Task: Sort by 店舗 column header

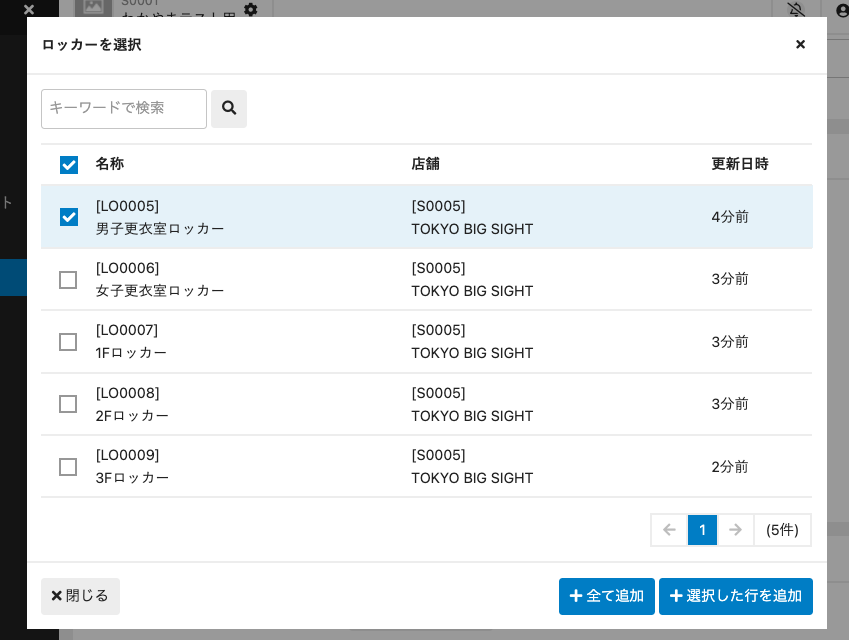Action: click(x=425, y=164)
